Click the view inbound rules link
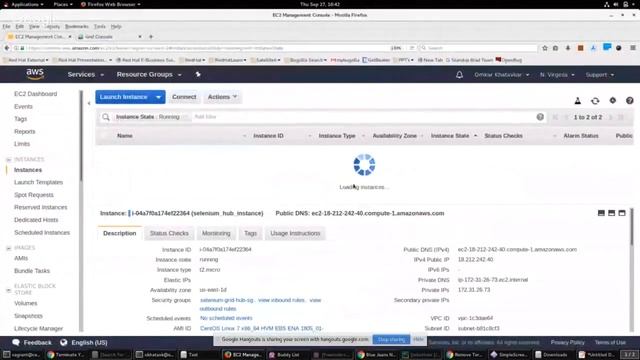 pyautogui.click(x=282, y=300)
